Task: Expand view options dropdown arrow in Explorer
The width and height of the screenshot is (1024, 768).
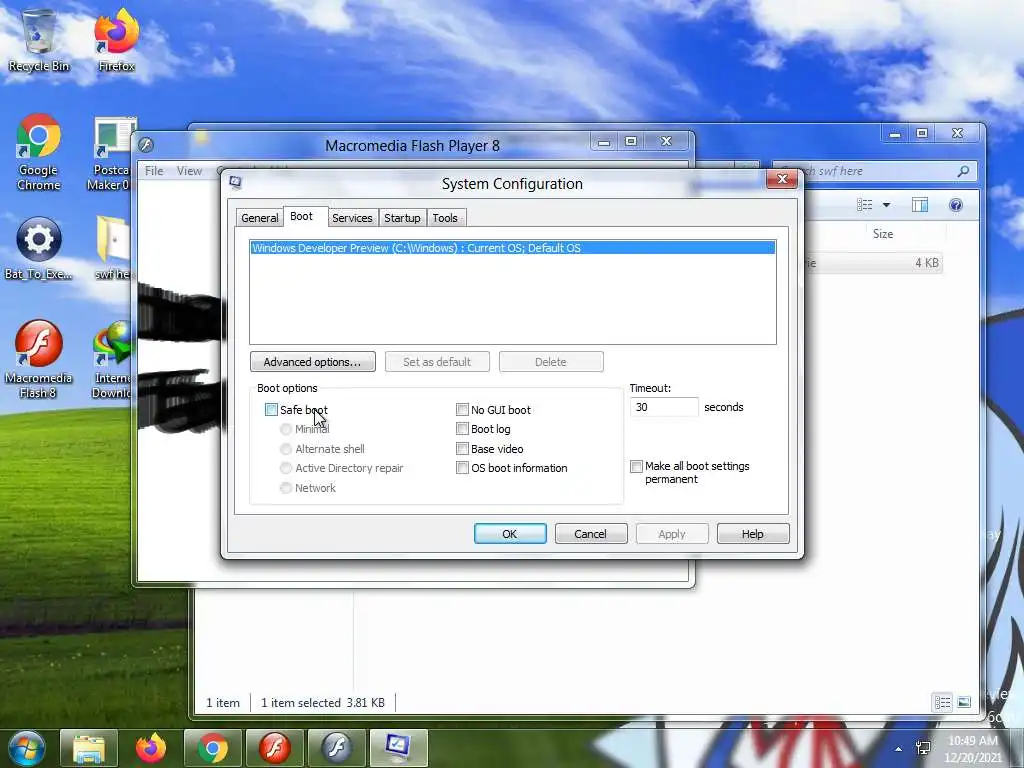Action: point(886,205)
